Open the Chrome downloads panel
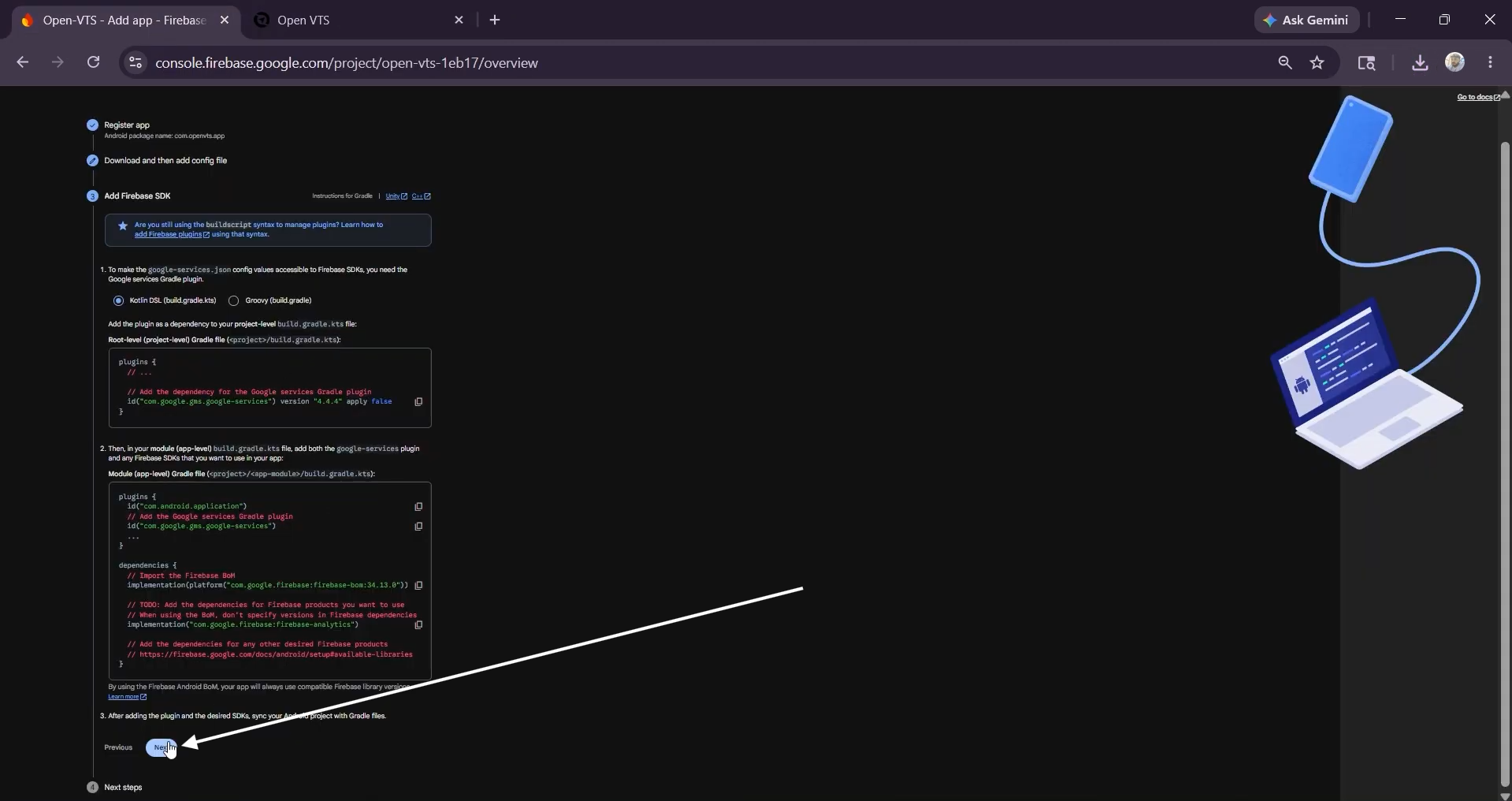Screen dimensions: 1512x801 (1420, 62)
